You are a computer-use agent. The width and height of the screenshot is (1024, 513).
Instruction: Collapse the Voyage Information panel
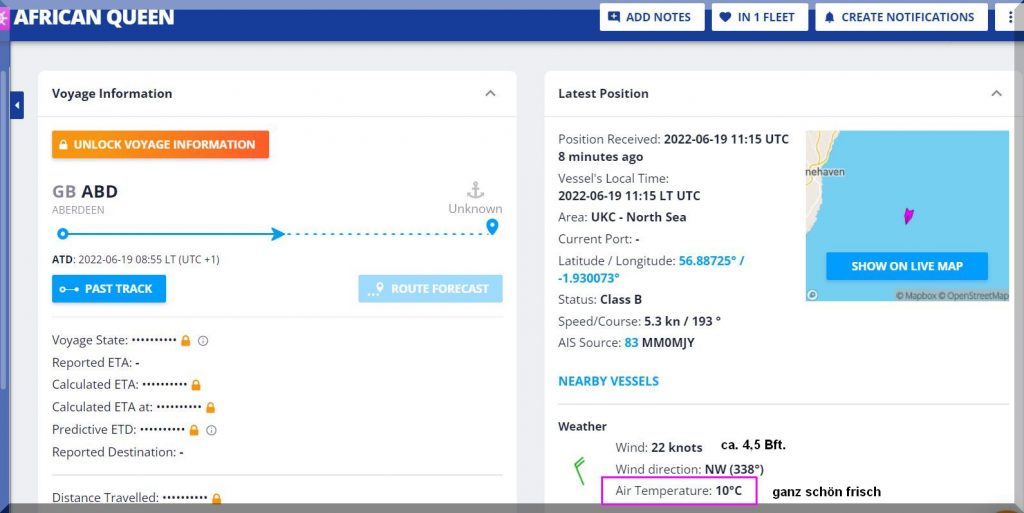[490, 93]
